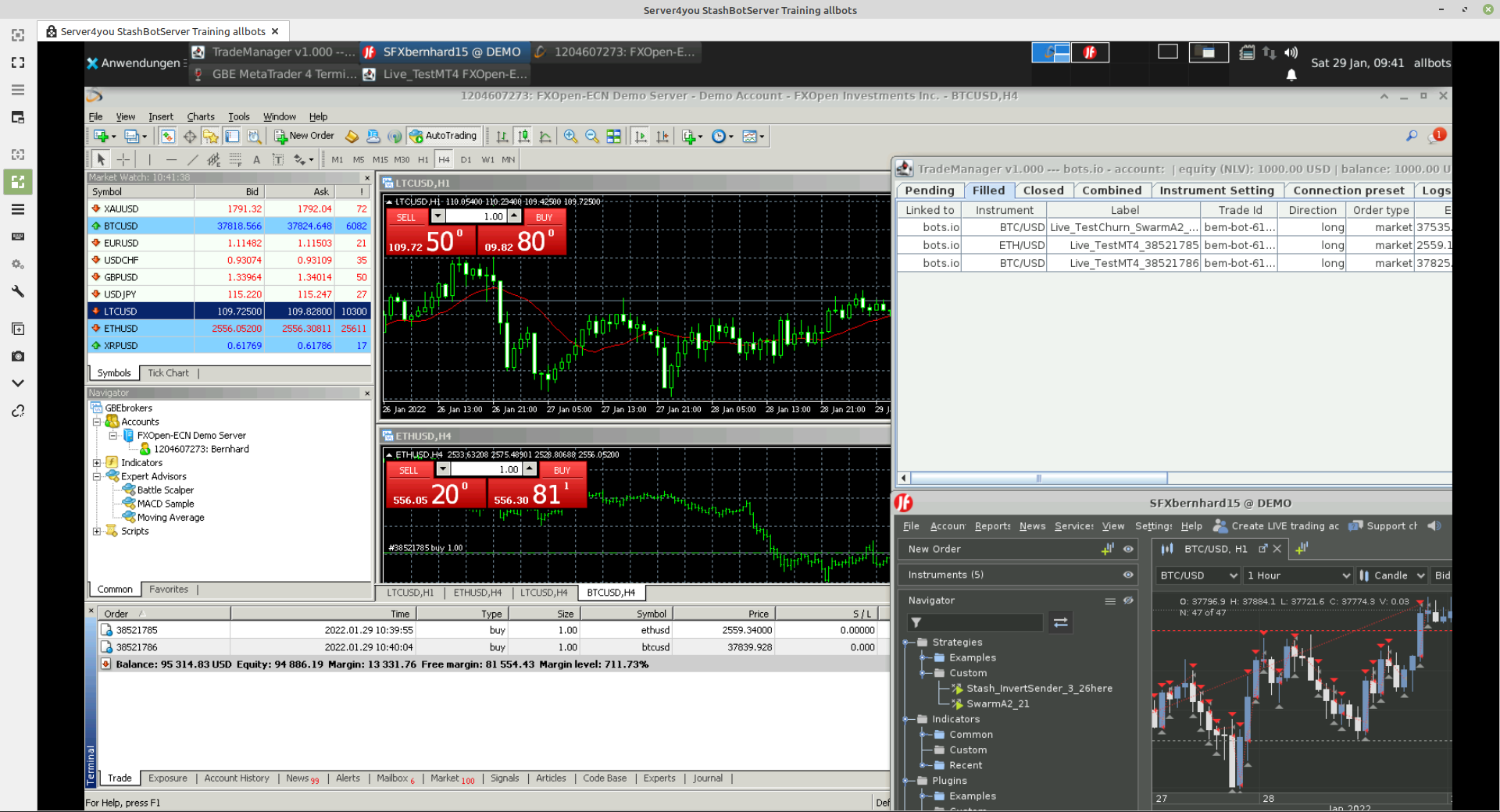Select the vertical line drawing tool
The width and height of the screenshot is (1500, 812).
(x=149, y=159)
